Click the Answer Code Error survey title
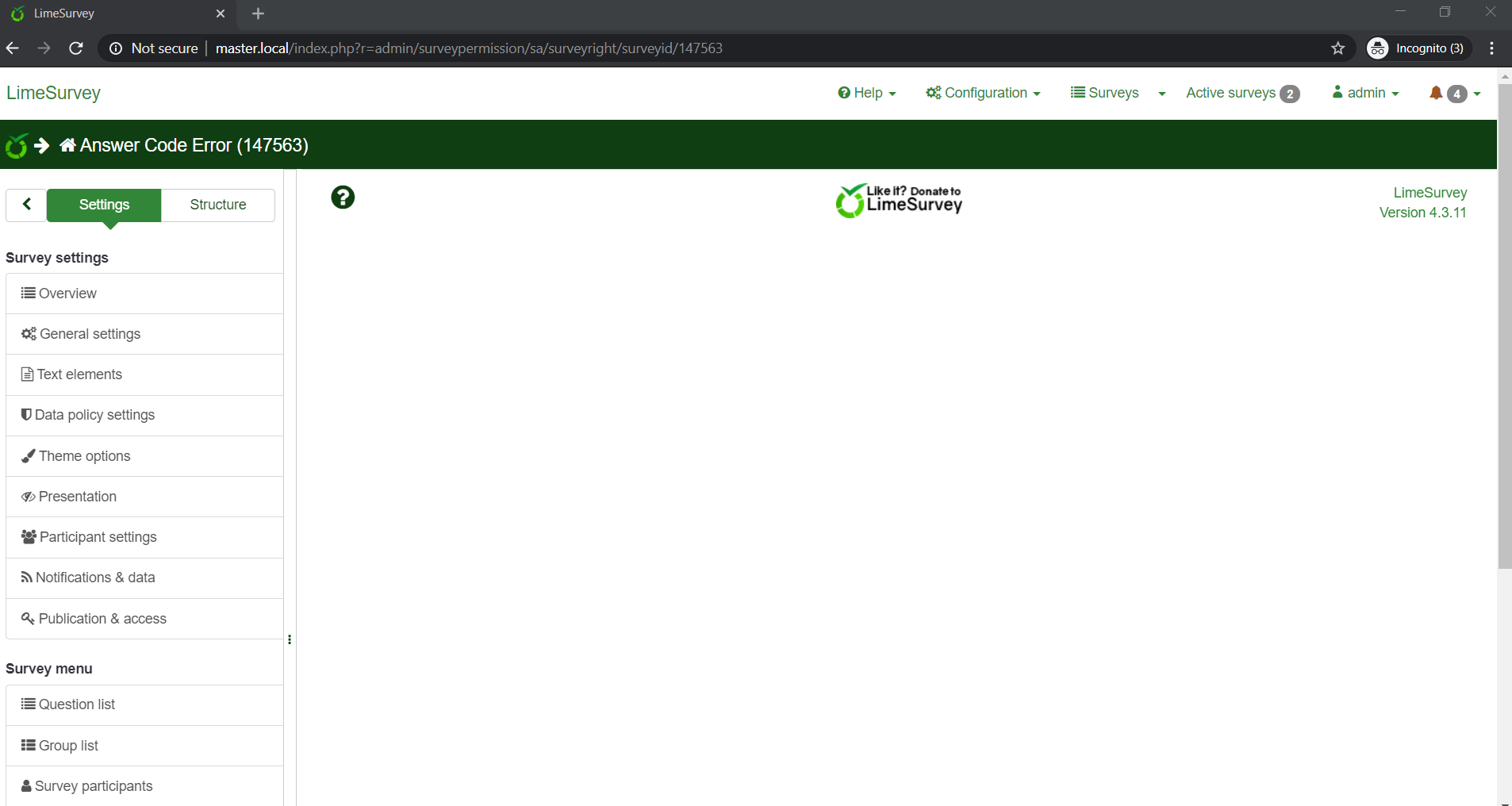 coord(194,145)
